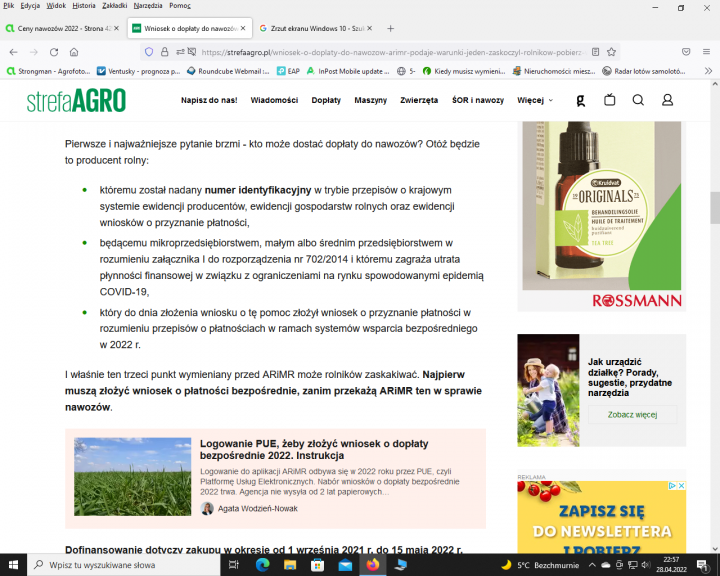Open notification center icon
720x576 pixels.
pyautogui.click(x=703, y=565)
